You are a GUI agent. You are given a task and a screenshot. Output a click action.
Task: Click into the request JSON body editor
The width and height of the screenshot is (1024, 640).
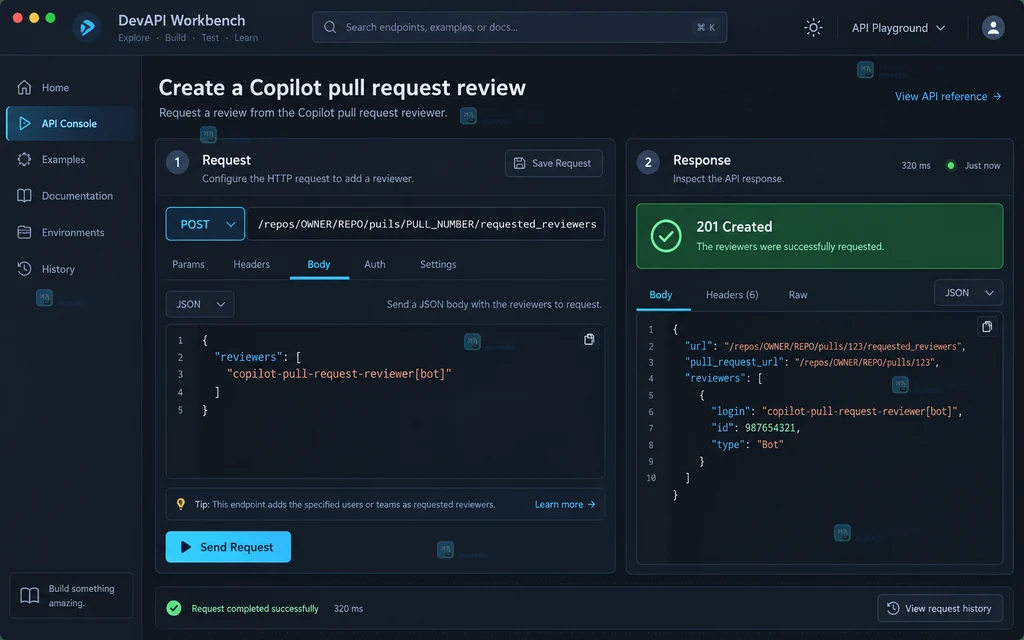click(385, 402)
